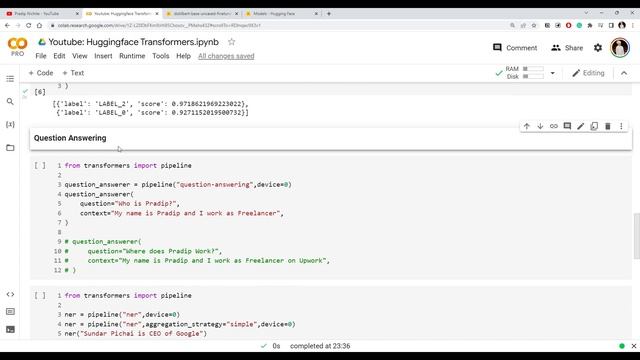
Task: Open the Chrome profile avatar in toolbar
Action: point(622,25)
